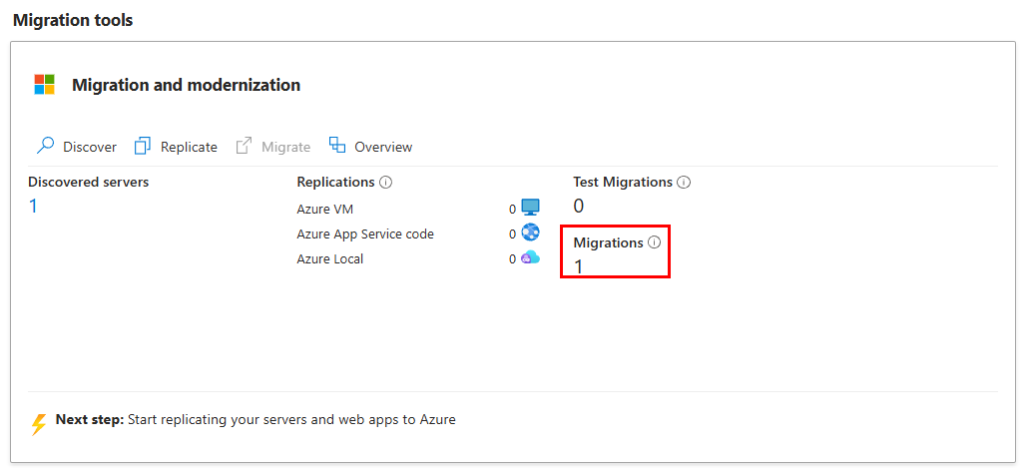Click the Azure Local replication count 0

513,259
